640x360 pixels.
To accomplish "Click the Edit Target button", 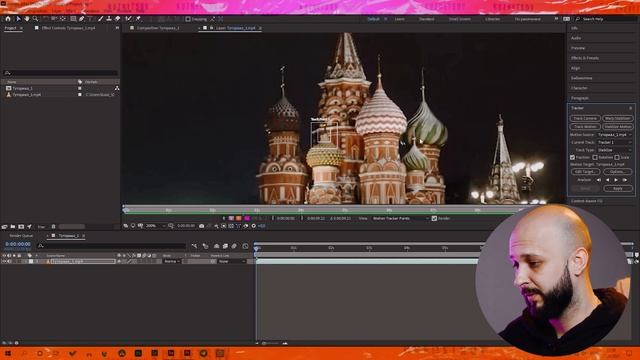I will click(x=585, y=172).
